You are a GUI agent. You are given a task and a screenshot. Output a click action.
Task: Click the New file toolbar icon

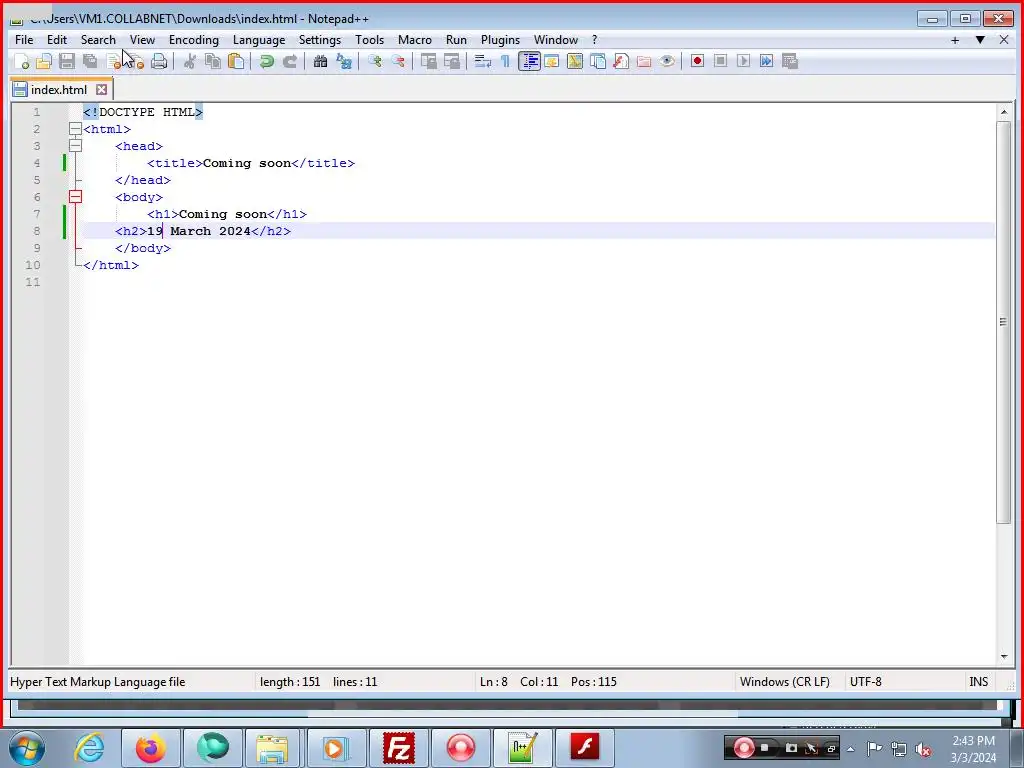(21, 61)
